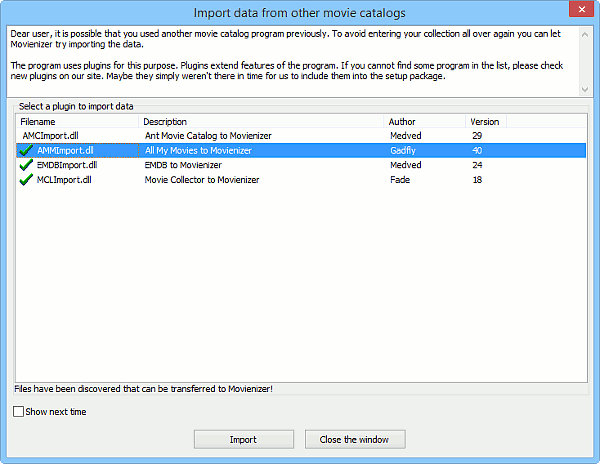Image resolution: width=600 pixels, height=464 pixels.
Task: Click green checkmark icon beside MCLImport.dll
Action: click(x=26, y=180)
